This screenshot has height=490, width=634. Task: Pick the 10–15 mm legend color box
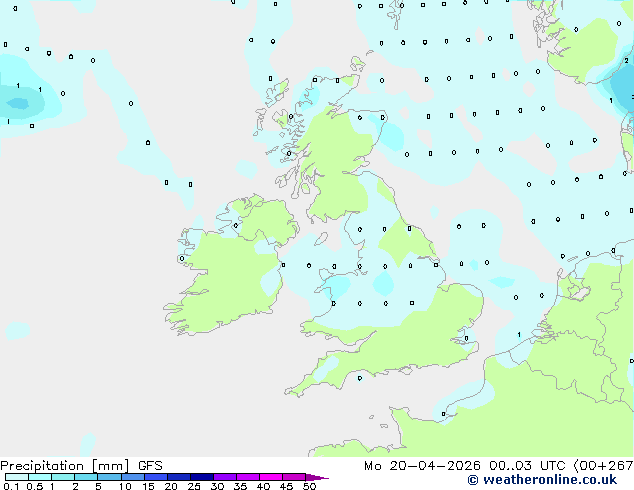pos(133,477)
